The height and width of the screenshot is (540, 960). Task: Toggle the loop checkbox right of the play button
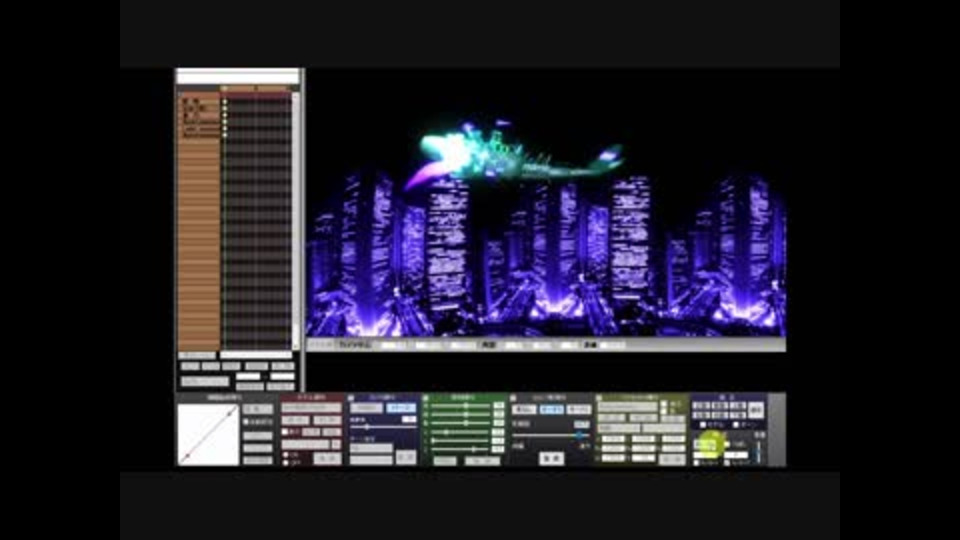point(727,444)
